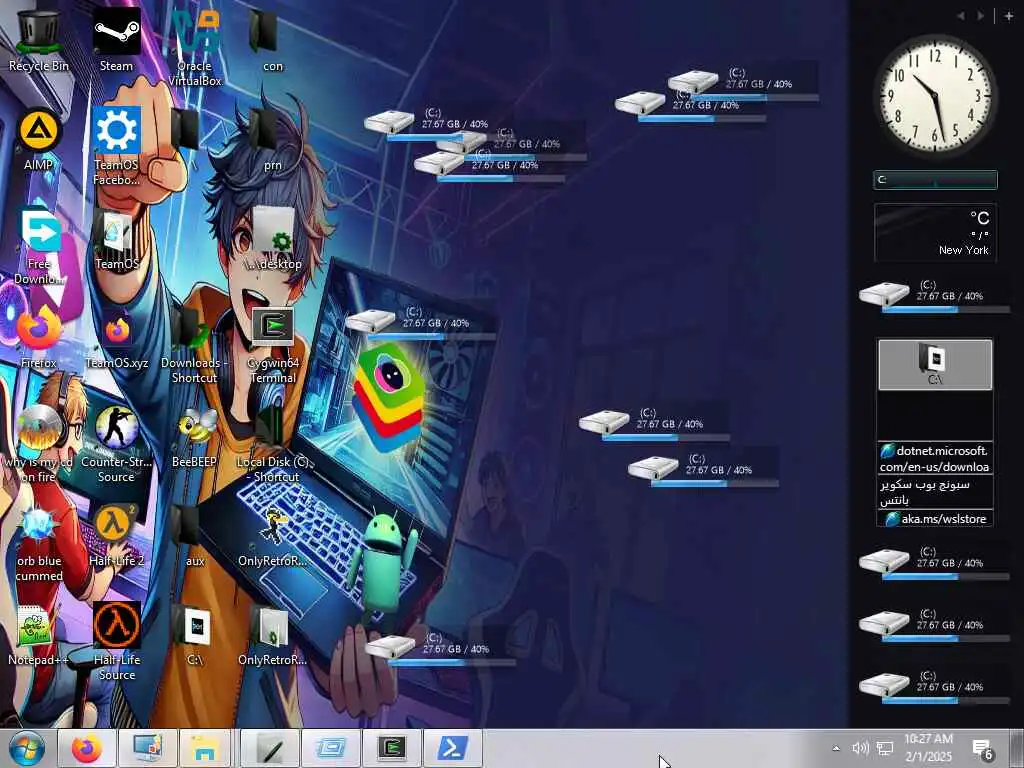Select the desktop folder labeled with a backslash
The width and height of the screenshot is (1024, 768).
(x=189, y=138)
